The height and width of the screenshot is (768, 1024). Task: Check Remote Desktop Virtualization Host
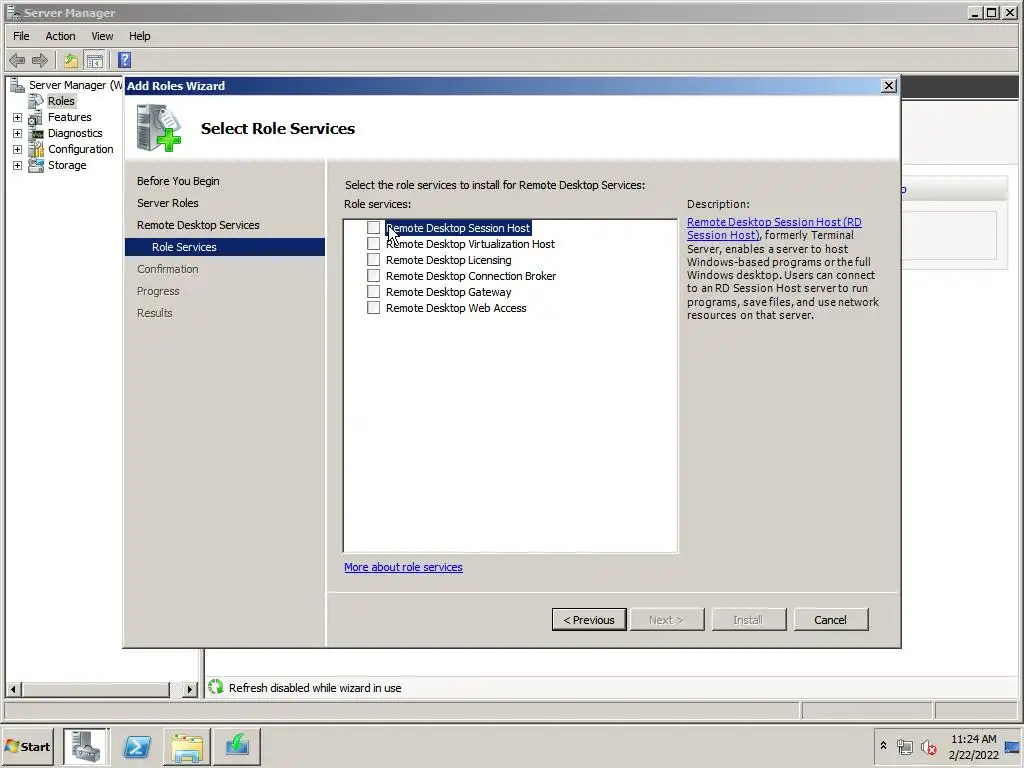coord(374,244)
